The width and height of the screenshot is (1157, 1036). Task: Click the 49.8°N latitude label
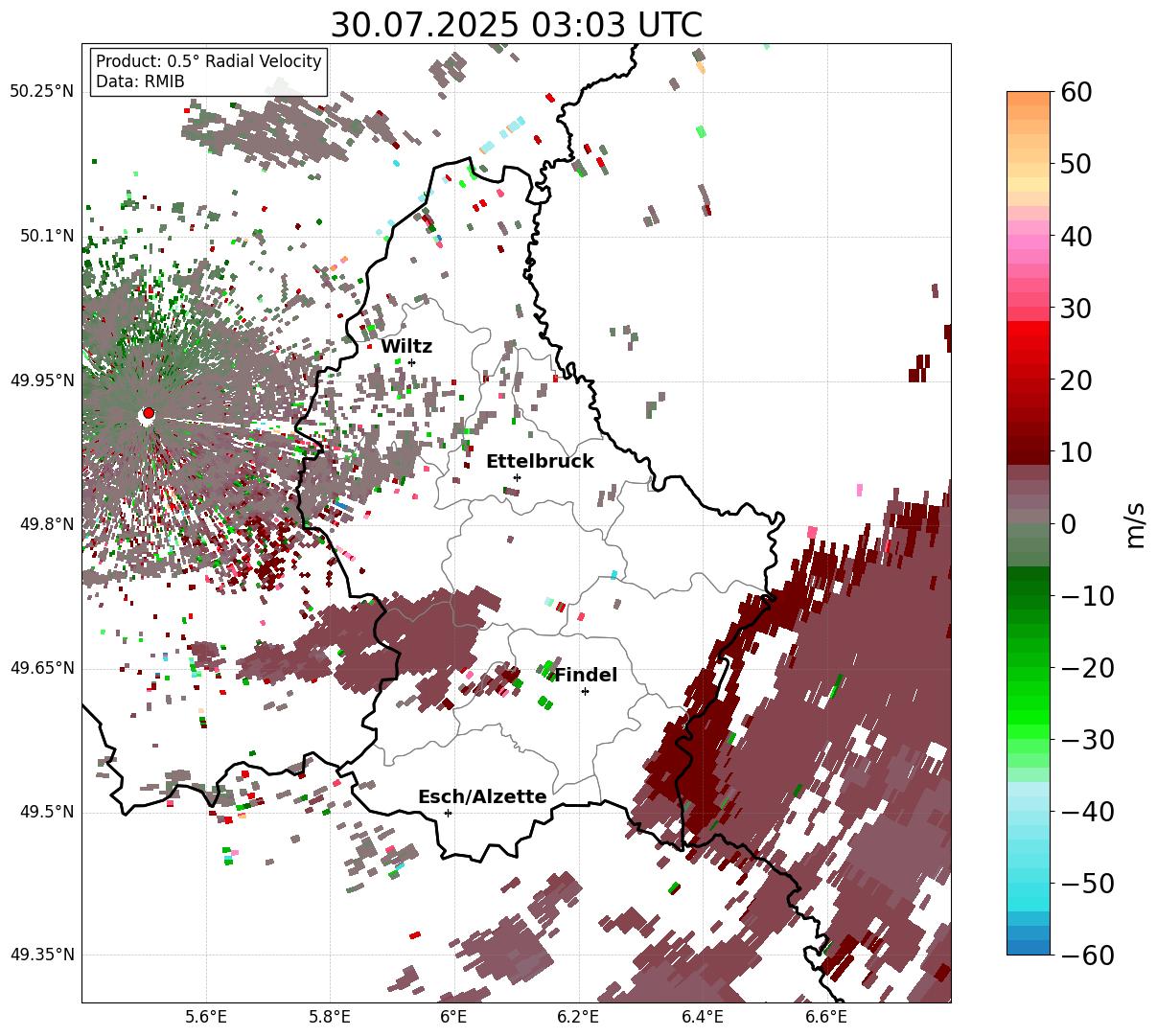(46, 524)
